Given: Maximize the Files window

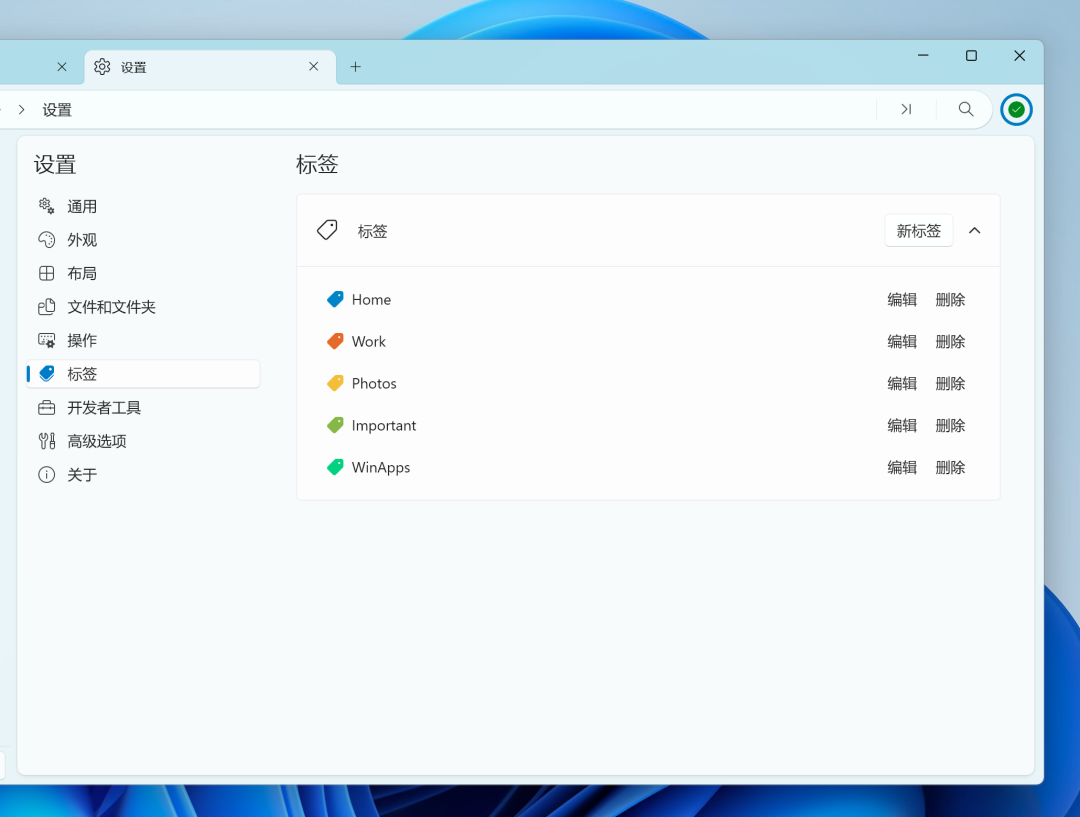Looking at the screenshot, I should [x=971, y=55].
